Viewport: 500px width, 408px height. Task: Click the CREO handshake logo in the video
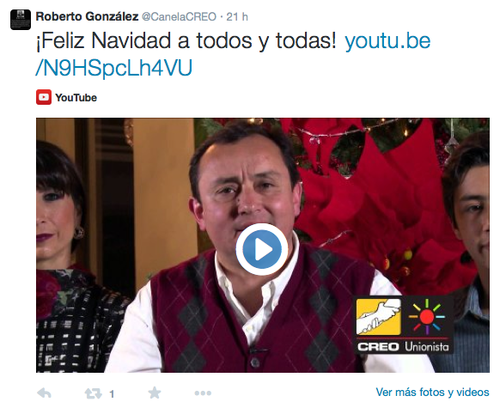(x=378, y=317)
